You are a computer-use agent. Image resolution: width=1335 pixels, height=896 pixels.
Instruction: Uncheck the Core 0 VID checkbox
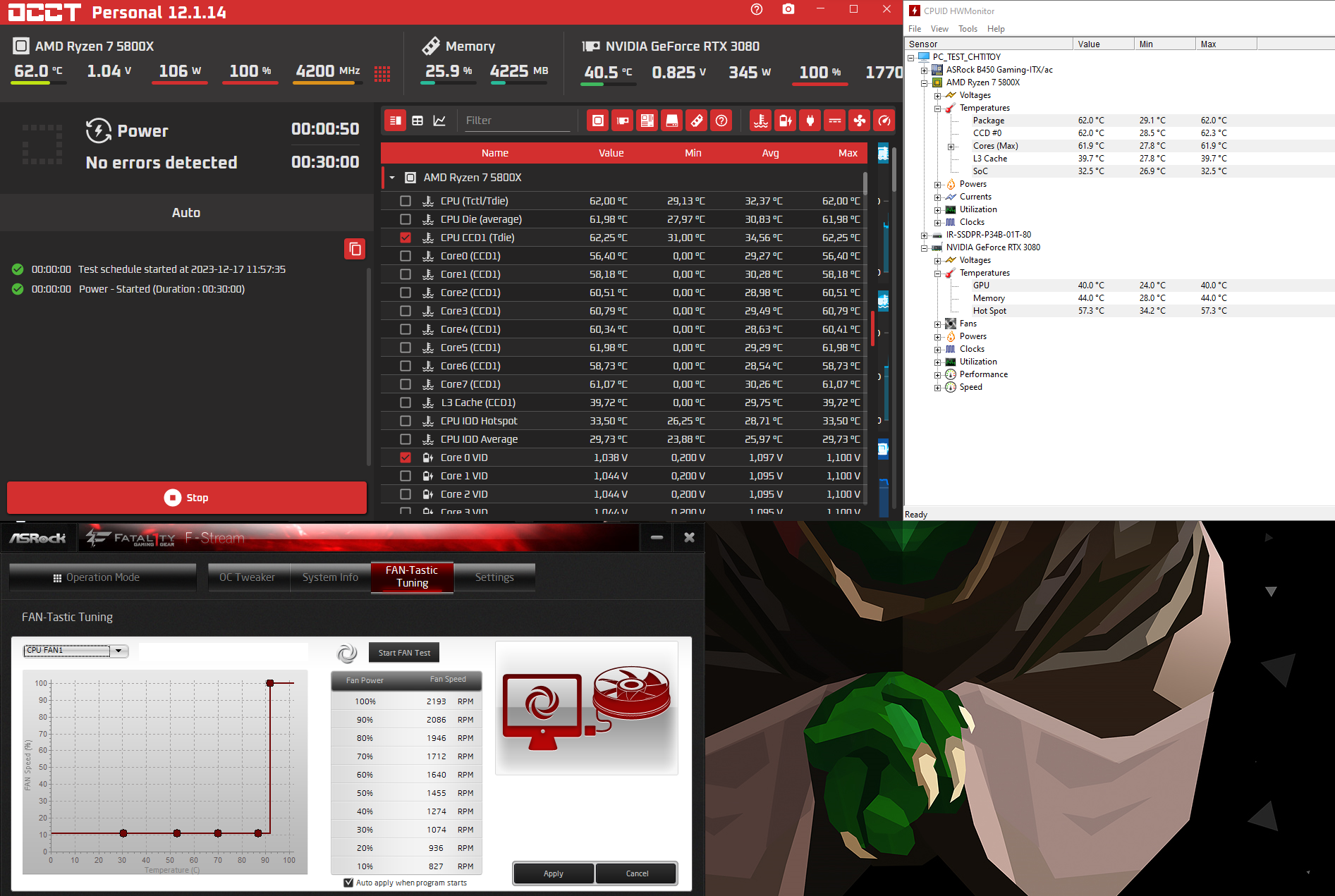406,458
